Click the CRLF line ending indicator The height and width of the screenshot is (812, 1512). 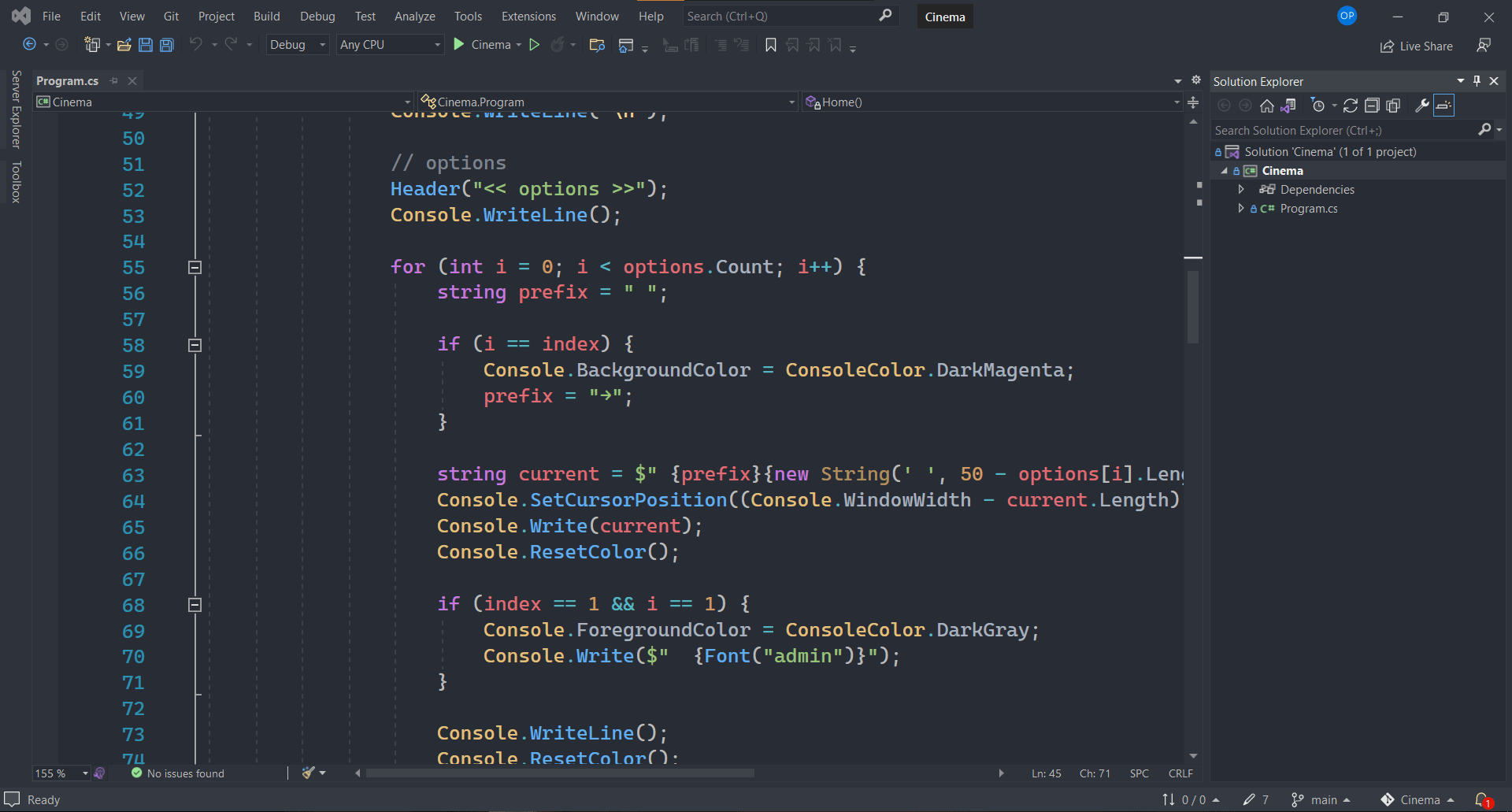[1180, 773]
